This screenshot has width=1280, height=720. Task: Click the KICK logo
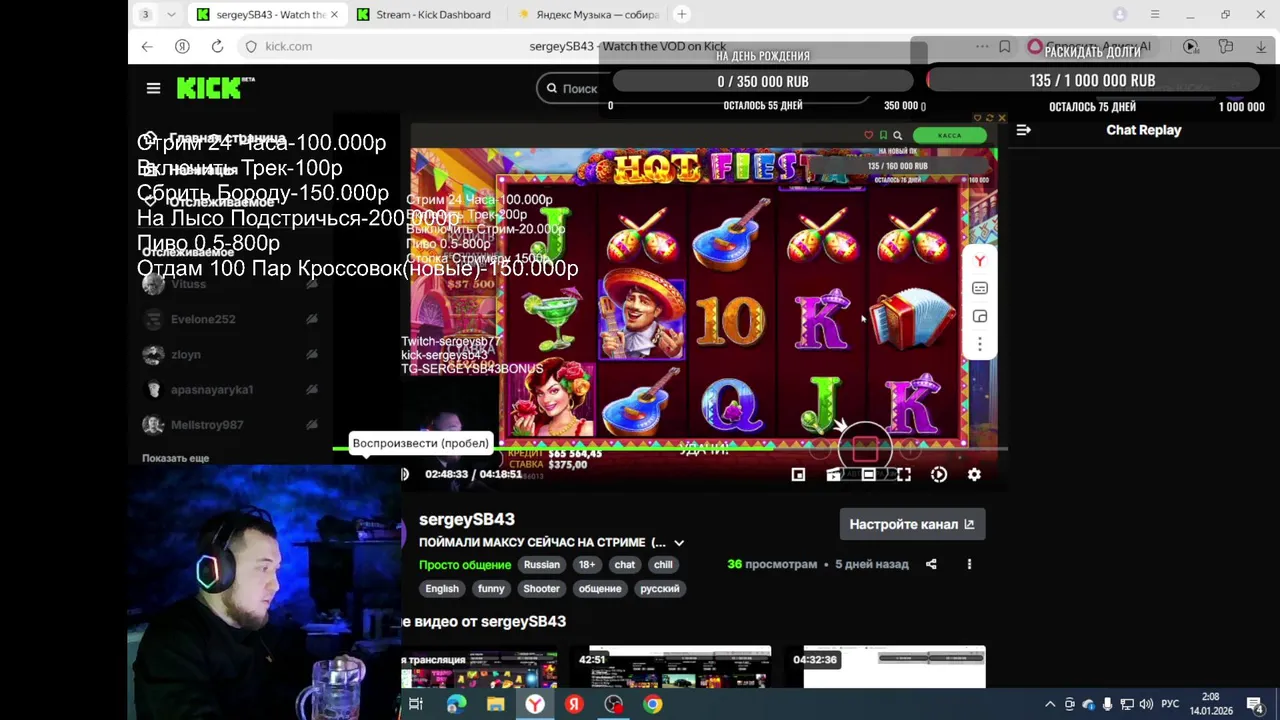tap(215, 88)
